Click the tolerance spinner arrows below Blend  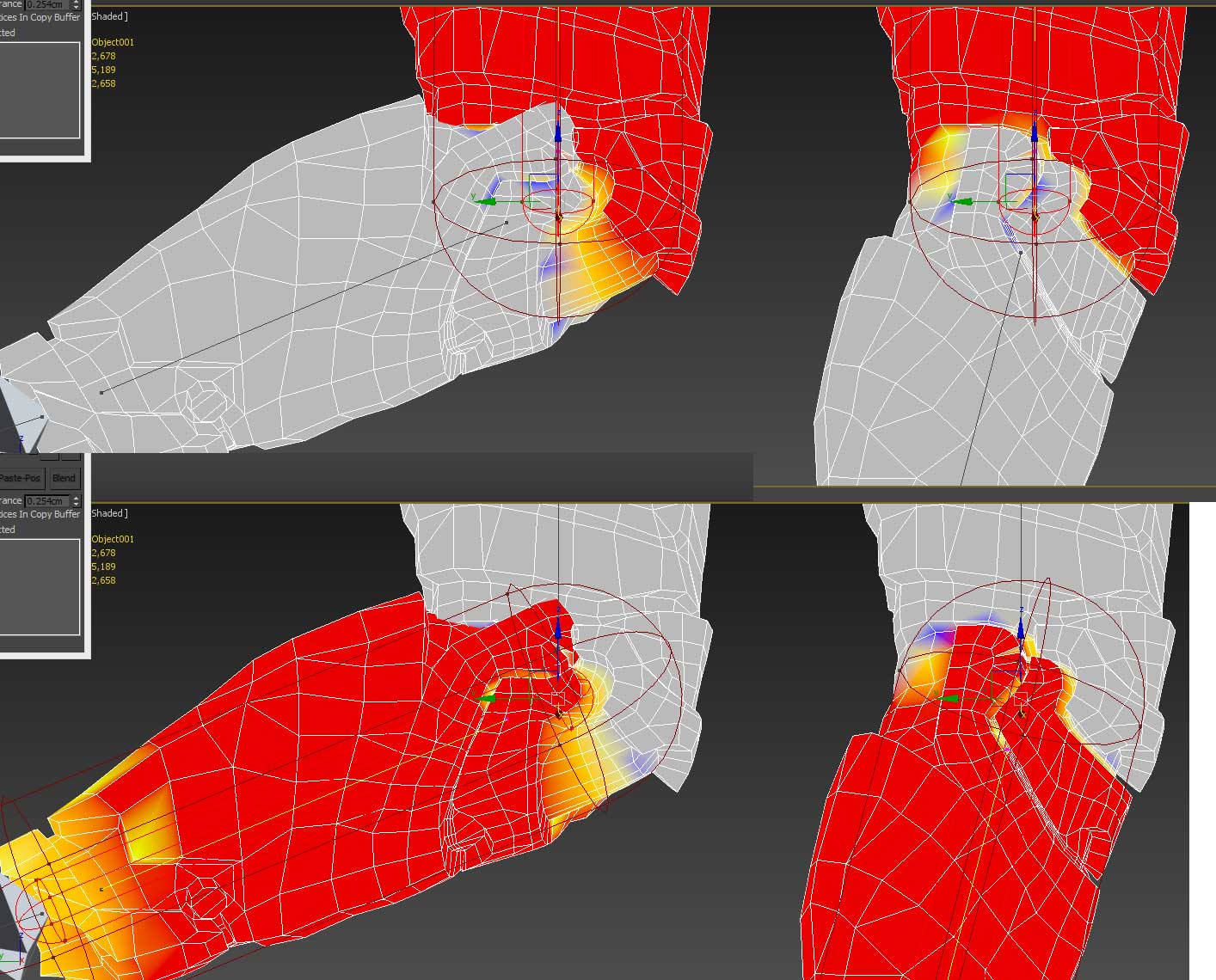point(76,501)
